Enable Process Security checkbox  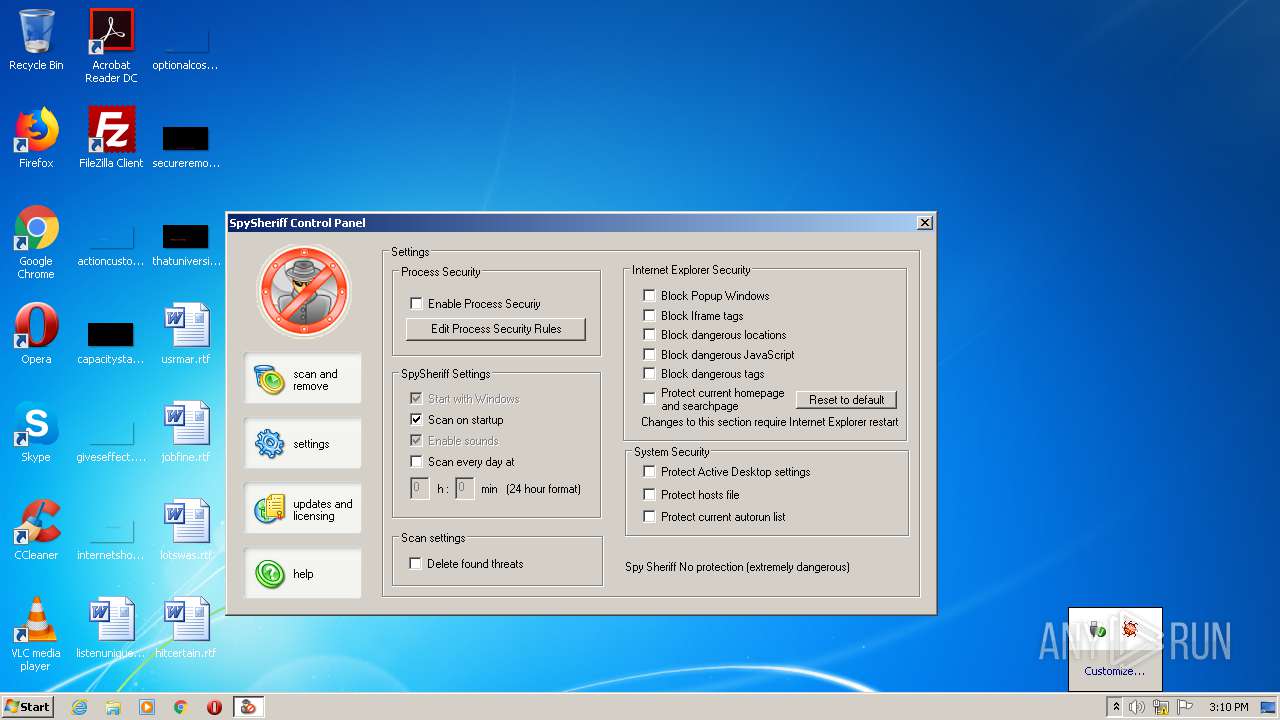tap(416, 304)
